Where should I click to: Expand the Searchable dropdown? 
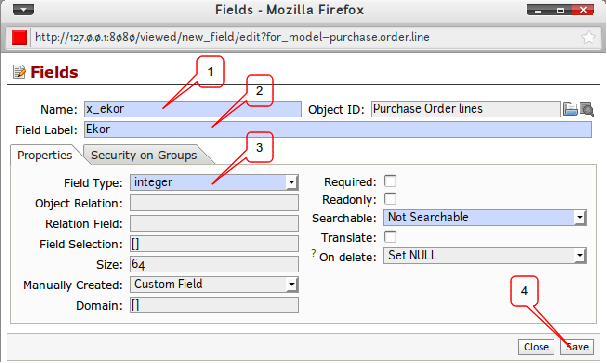tap(485, 217)
